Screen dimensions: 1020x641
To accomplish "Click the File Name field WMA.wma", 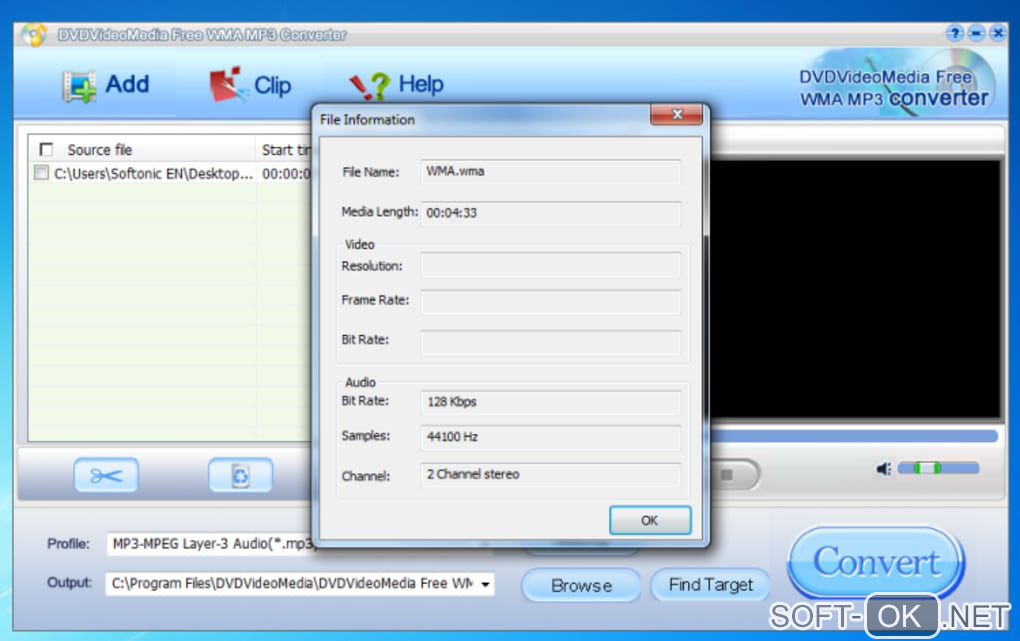I will point(550,172).
